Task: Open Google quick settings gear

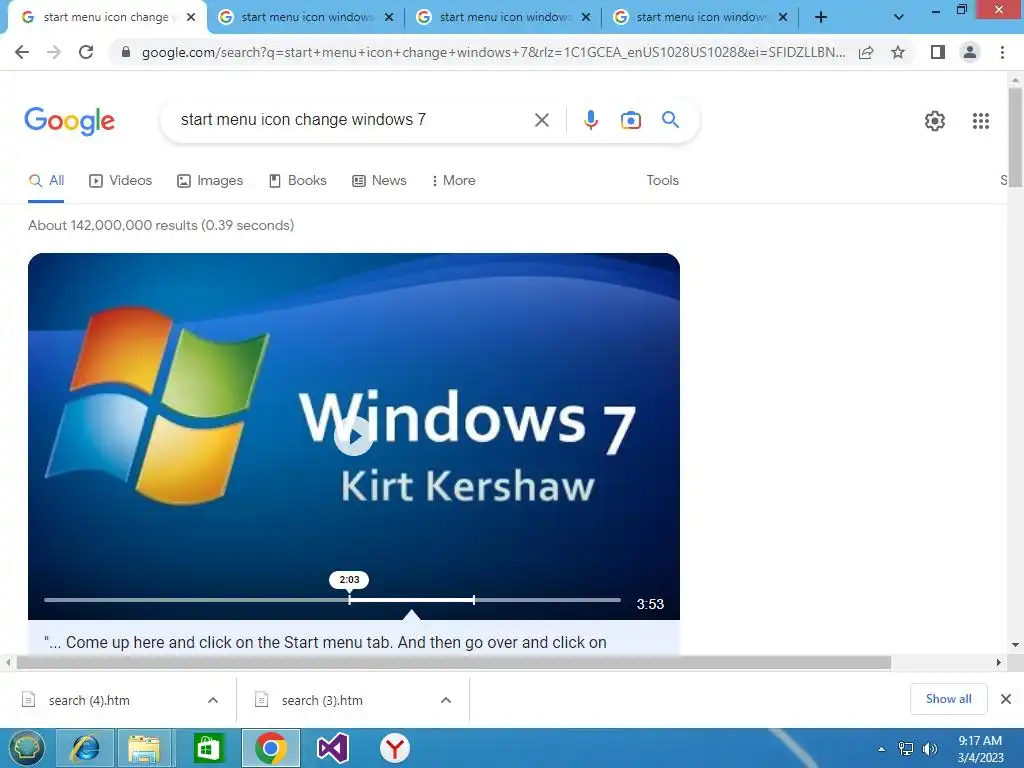Action: [x=935, y=121]
